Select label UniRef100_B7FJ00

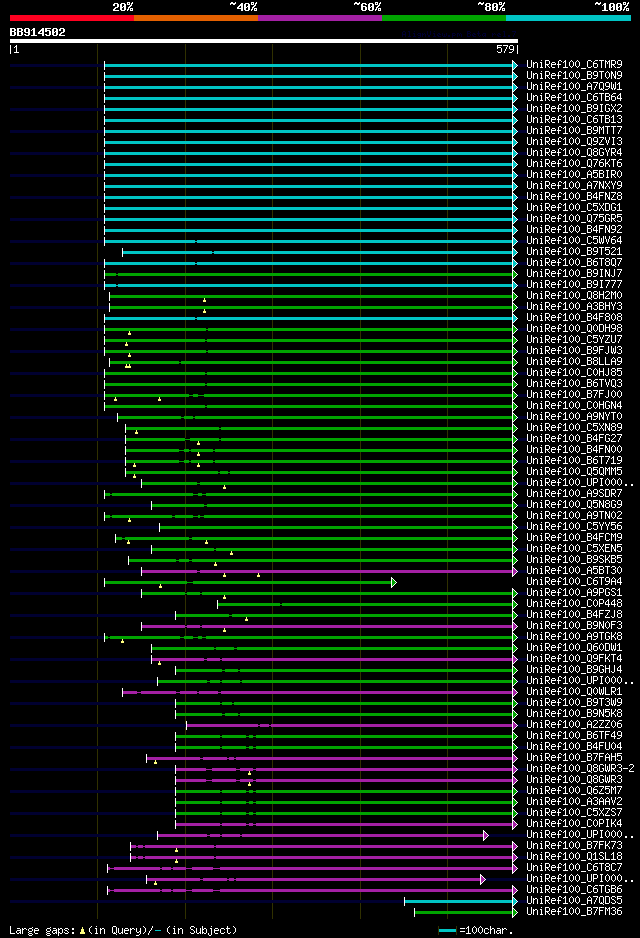(574, 394)
